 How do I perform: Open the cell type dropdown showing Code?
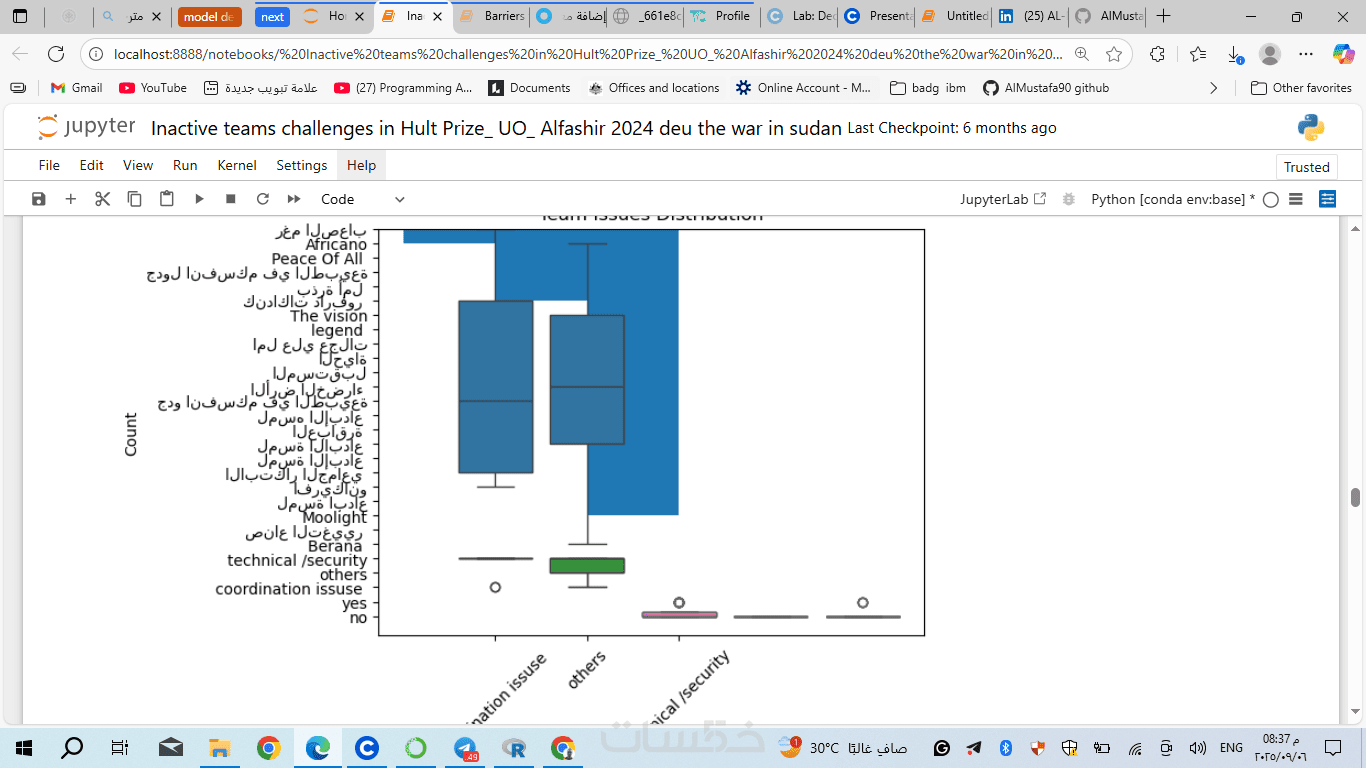pos(362,199)
